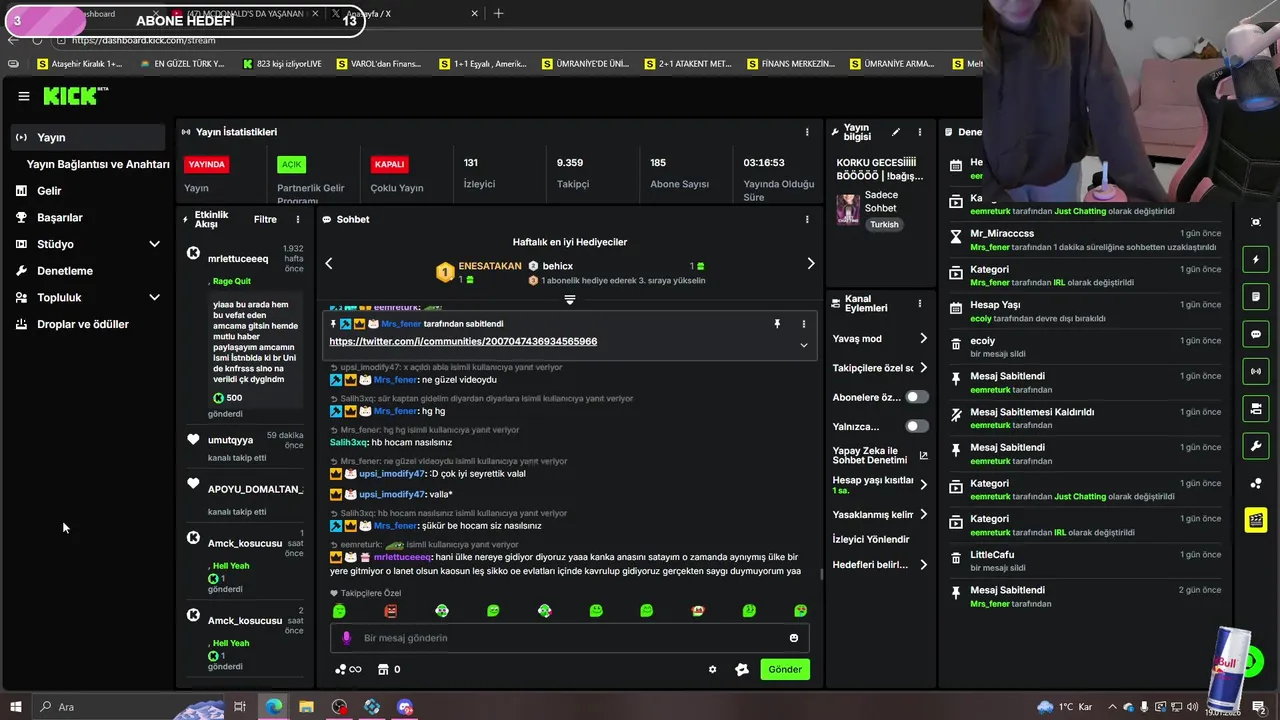
Task: Click the stream category thumbnail image
Action: click(x=848, y=210)
